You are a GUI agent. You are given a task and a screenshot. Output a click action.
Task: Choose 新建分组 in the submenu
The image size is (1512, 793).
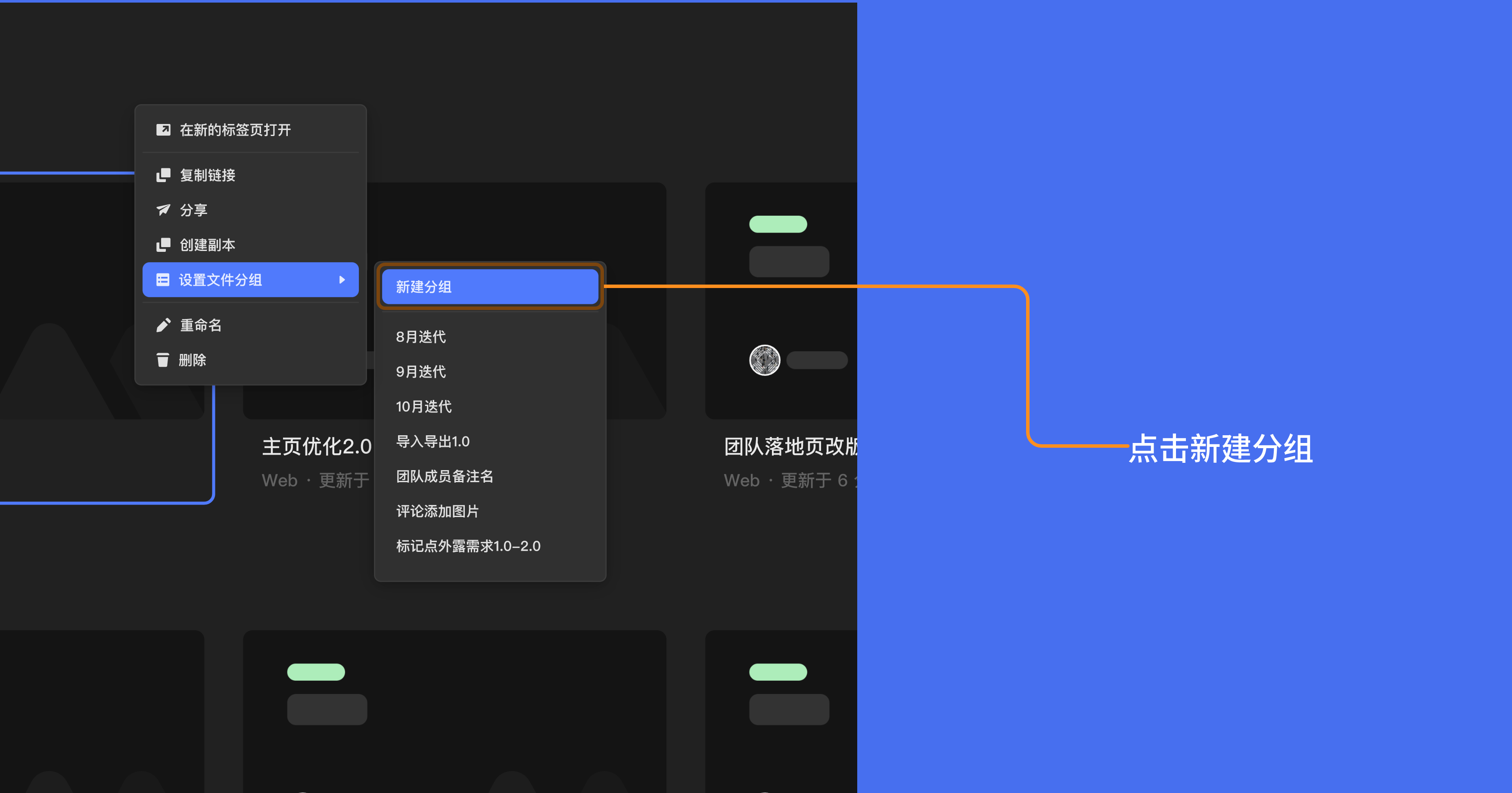pyautogui.click(x=489, y=287)
